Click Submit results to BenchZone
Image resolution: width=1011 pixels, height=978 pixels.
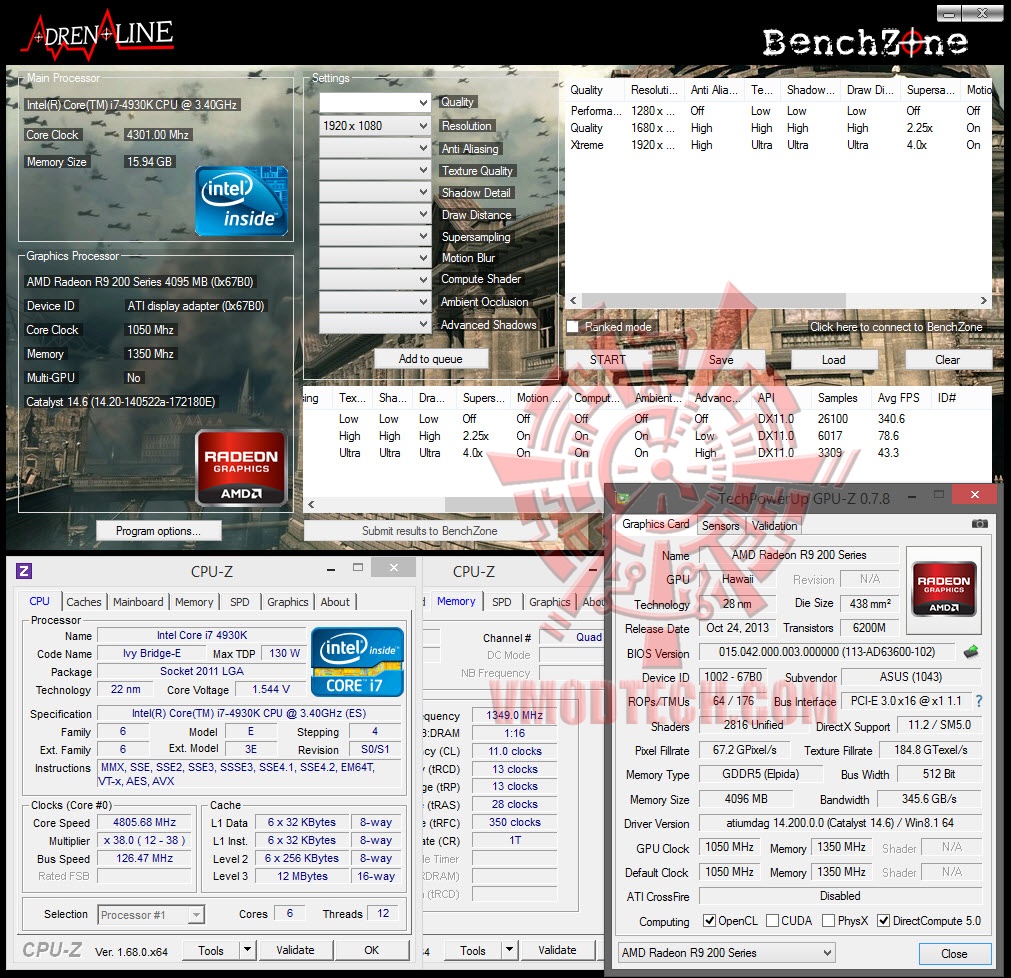click(429, 531)
